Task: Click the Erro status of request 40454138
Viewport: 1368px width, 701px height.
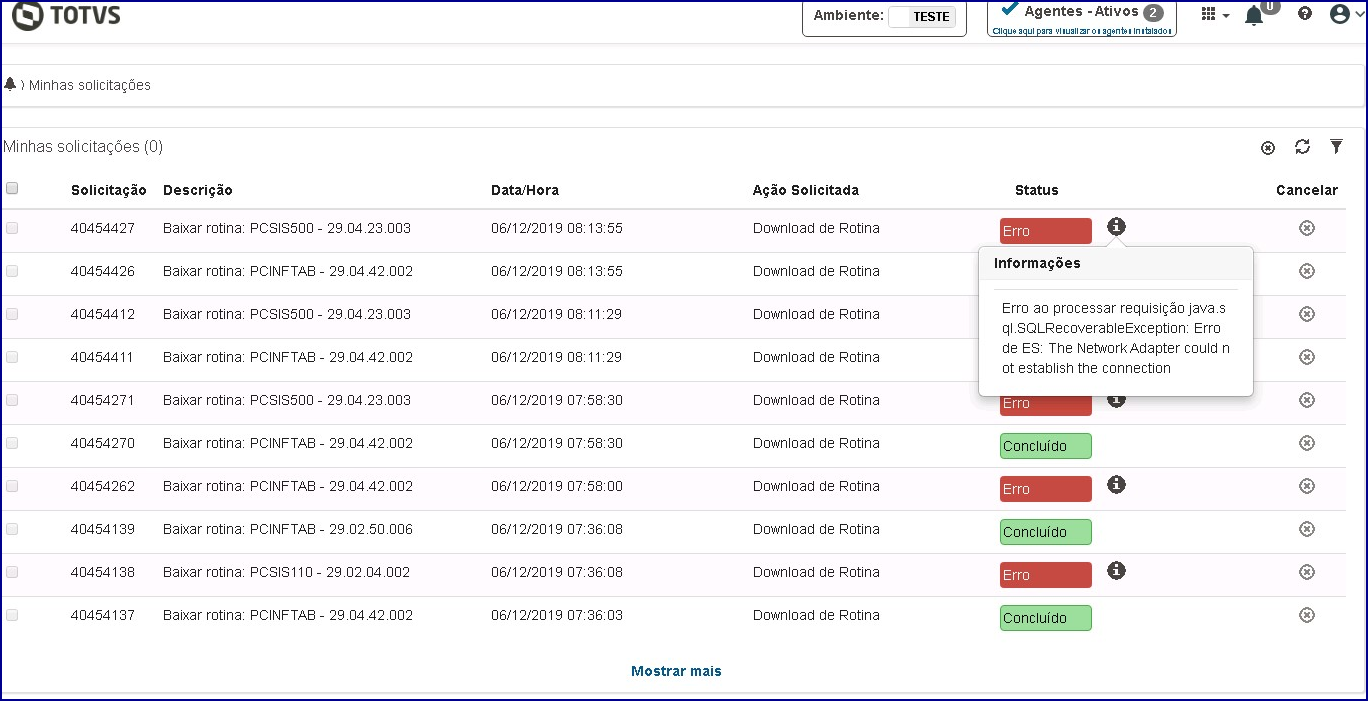Action: click(1046, 575)
